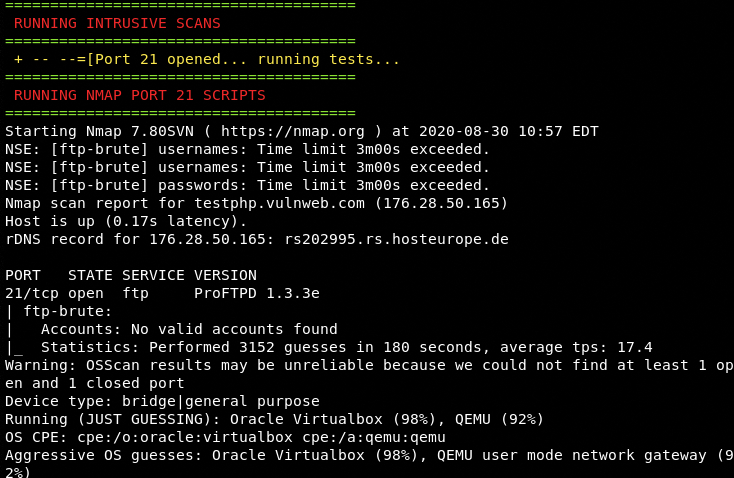Click the rs202995.rs.hosteurope.de rDNS hostname
The height and width of the screenshot is (478, 734).
396,239
